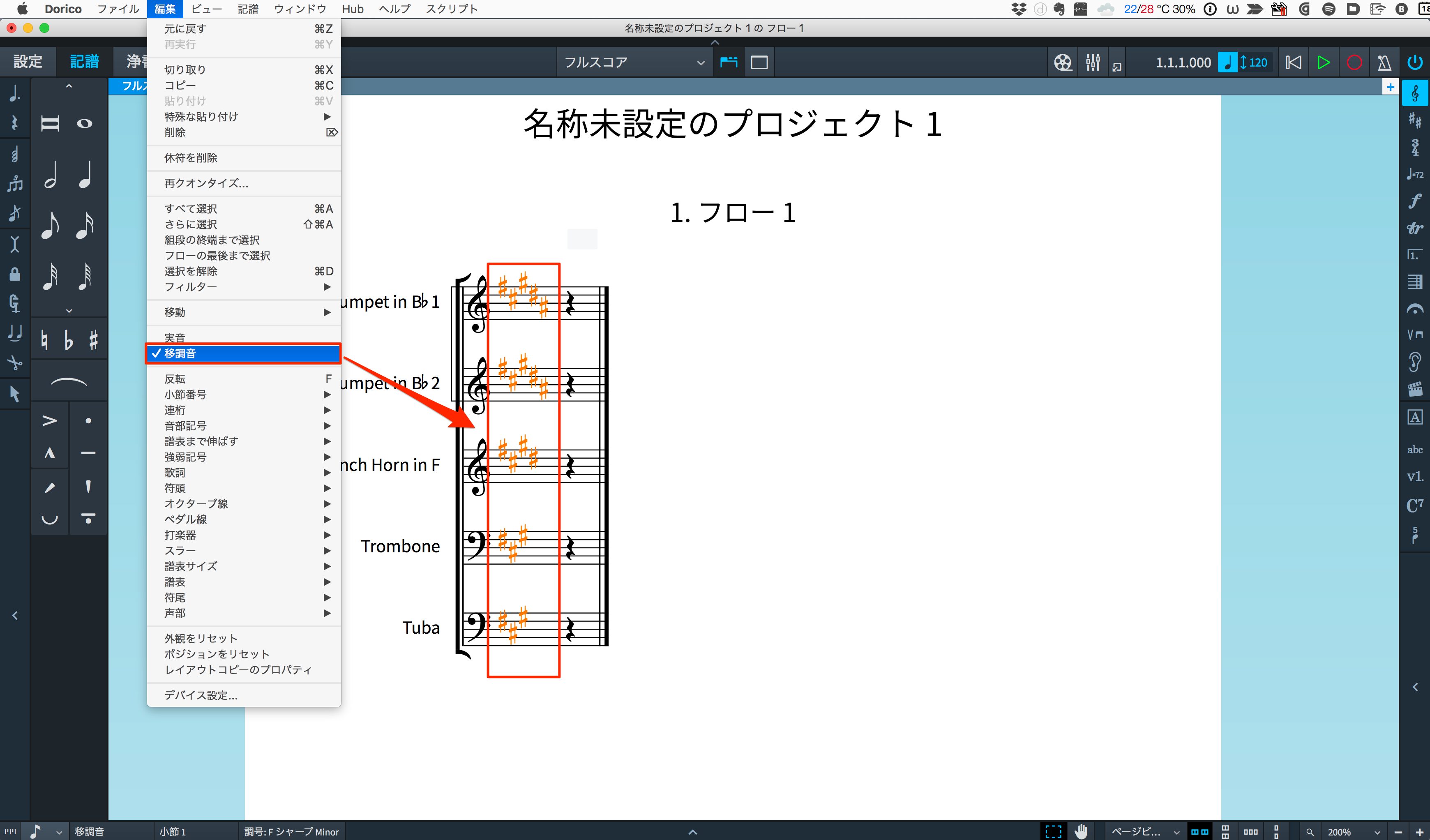The width and height of the screenshot is (1430, 840).
Task: Open the zoom 200% dropdown
Action: point(1354,831)
